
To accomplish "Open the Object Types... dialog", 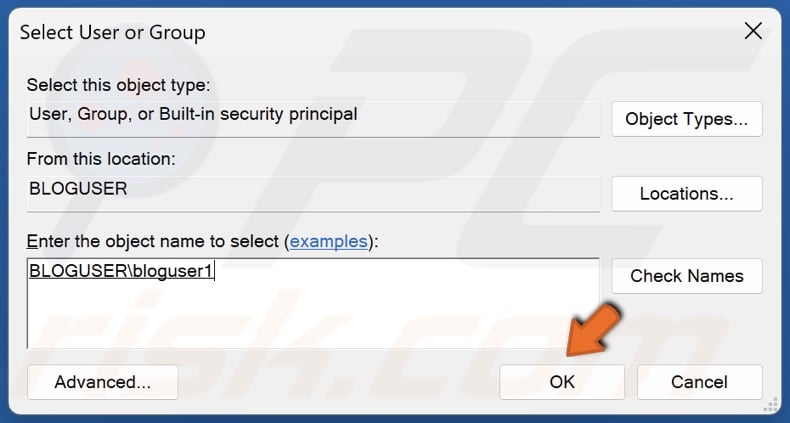I will pos(686,119).
